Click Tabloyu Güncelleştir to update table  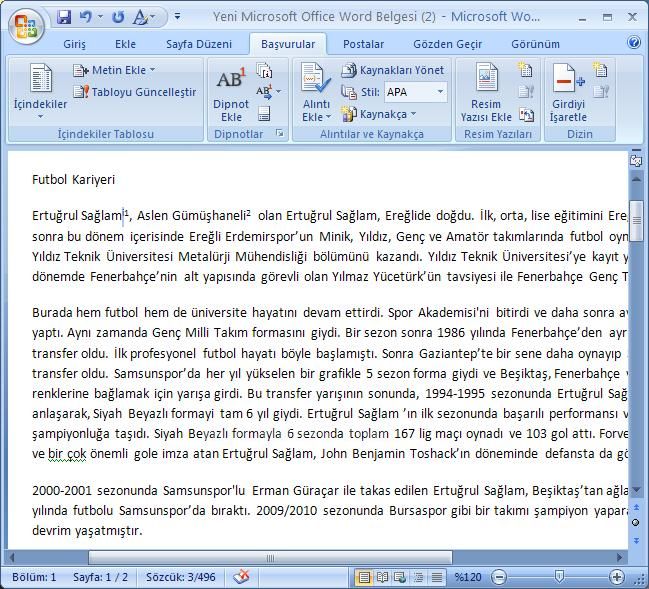click(134, 92)
